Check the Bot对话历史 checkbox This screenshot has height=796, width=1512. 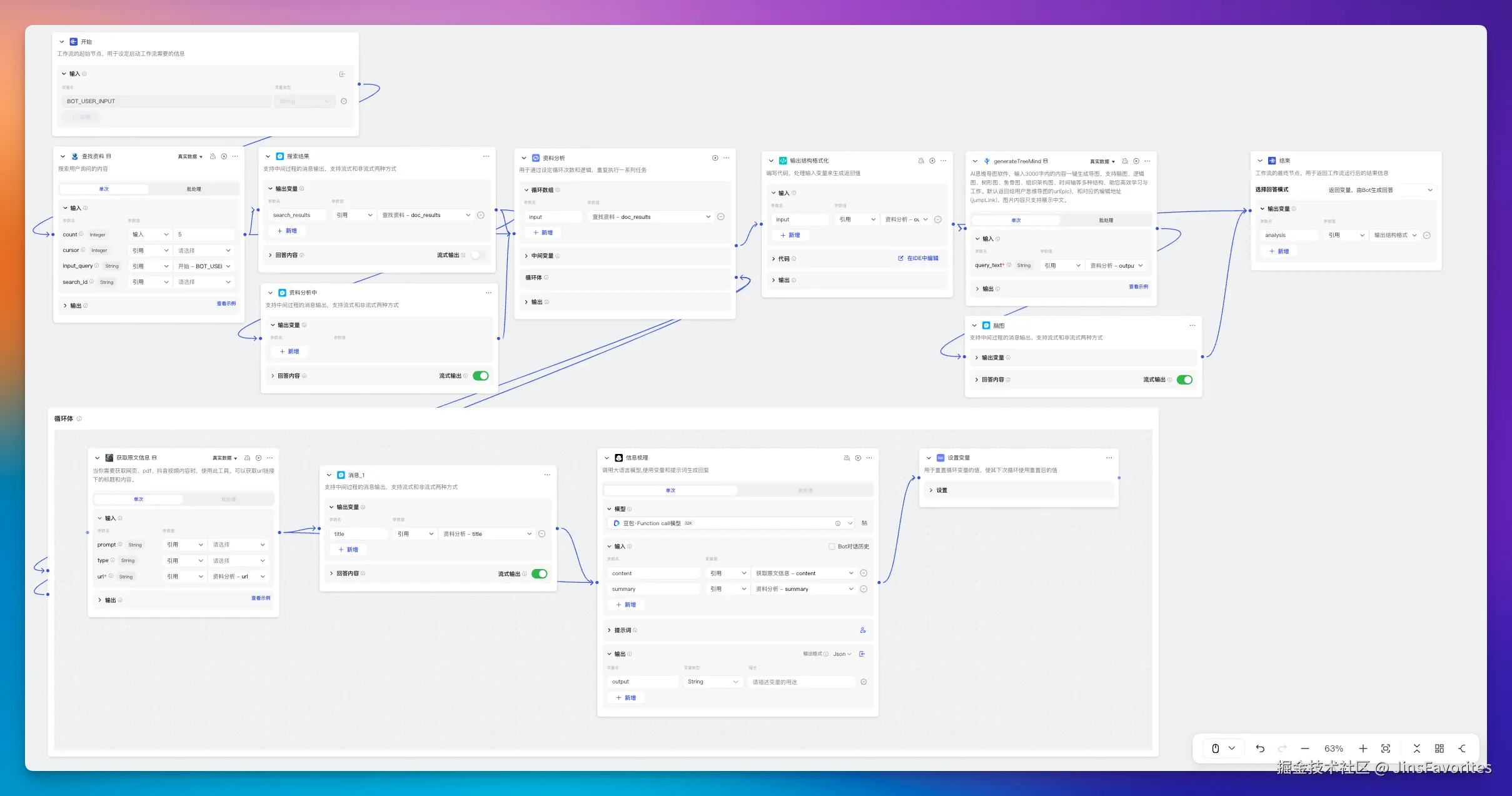click(832, 547)
